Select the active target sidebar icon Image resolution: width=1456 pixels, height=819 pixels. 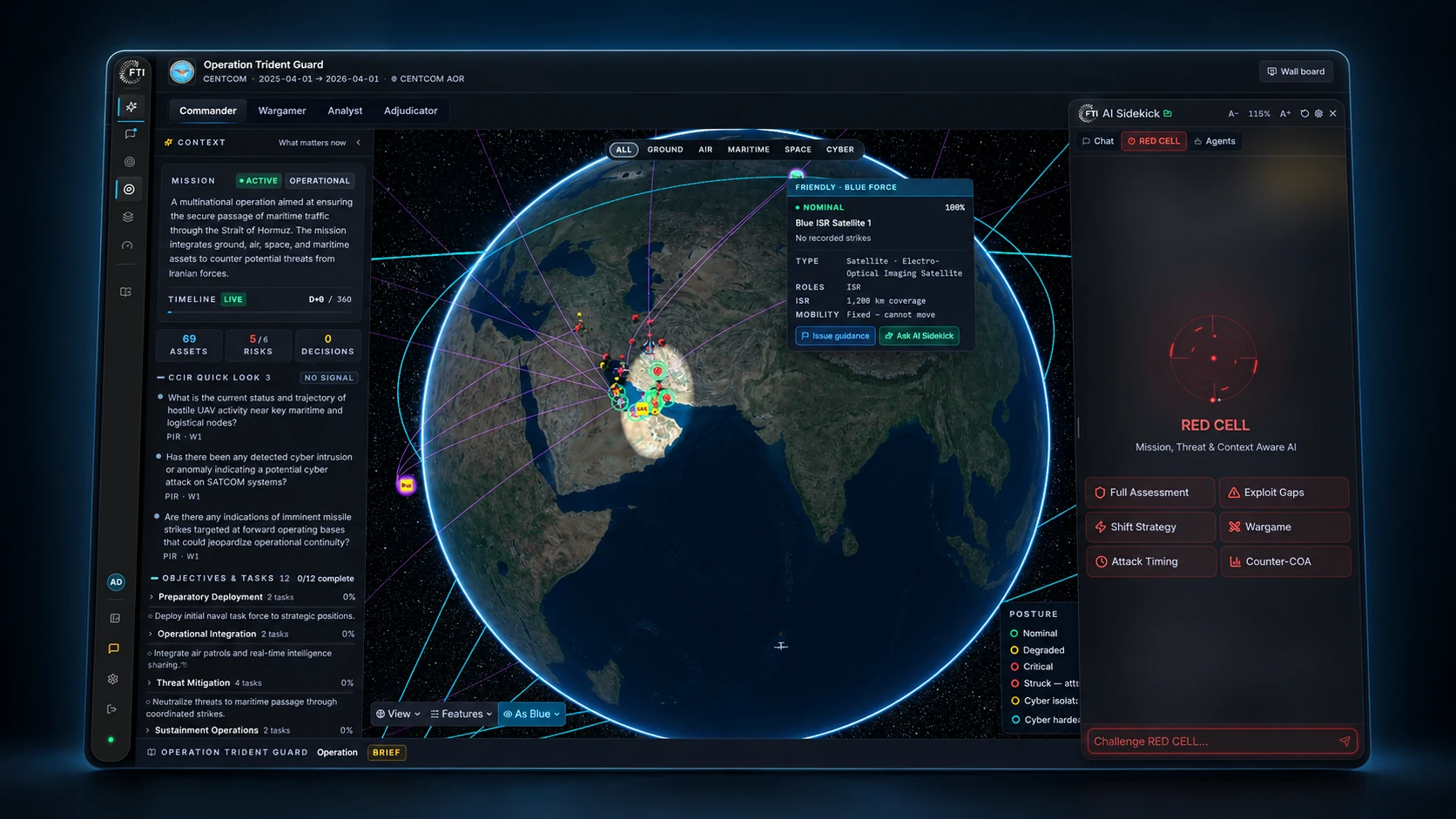(129, 189)
